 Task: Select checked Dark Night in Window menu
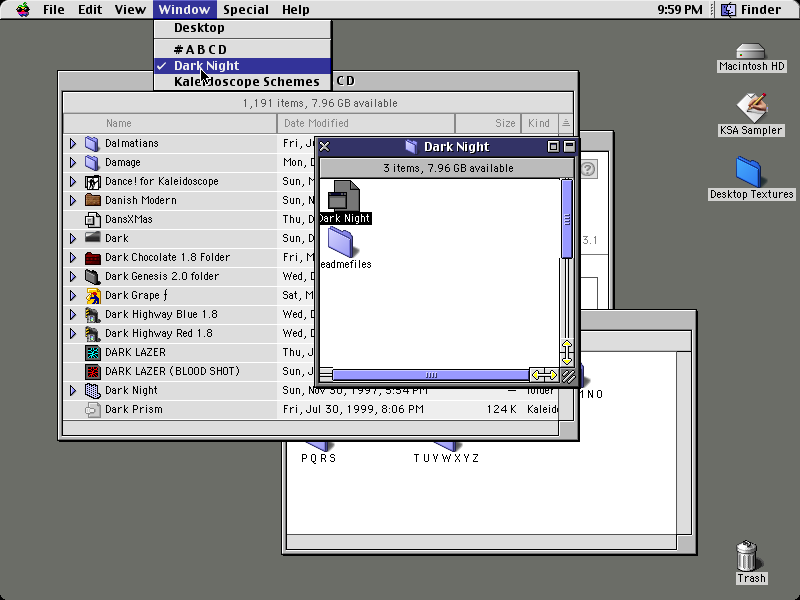(x=242, y=66)
